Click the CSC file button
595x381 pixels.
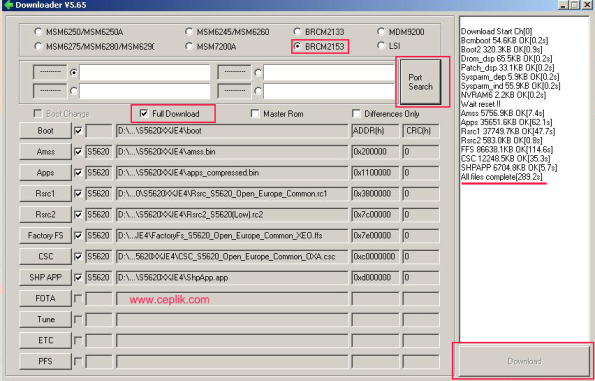coord(45,257)
